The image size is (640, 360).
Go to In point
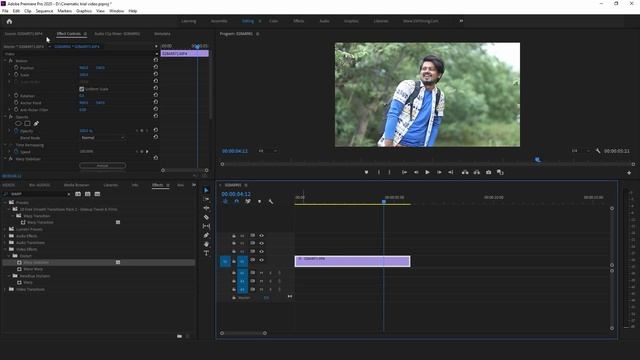404,172
